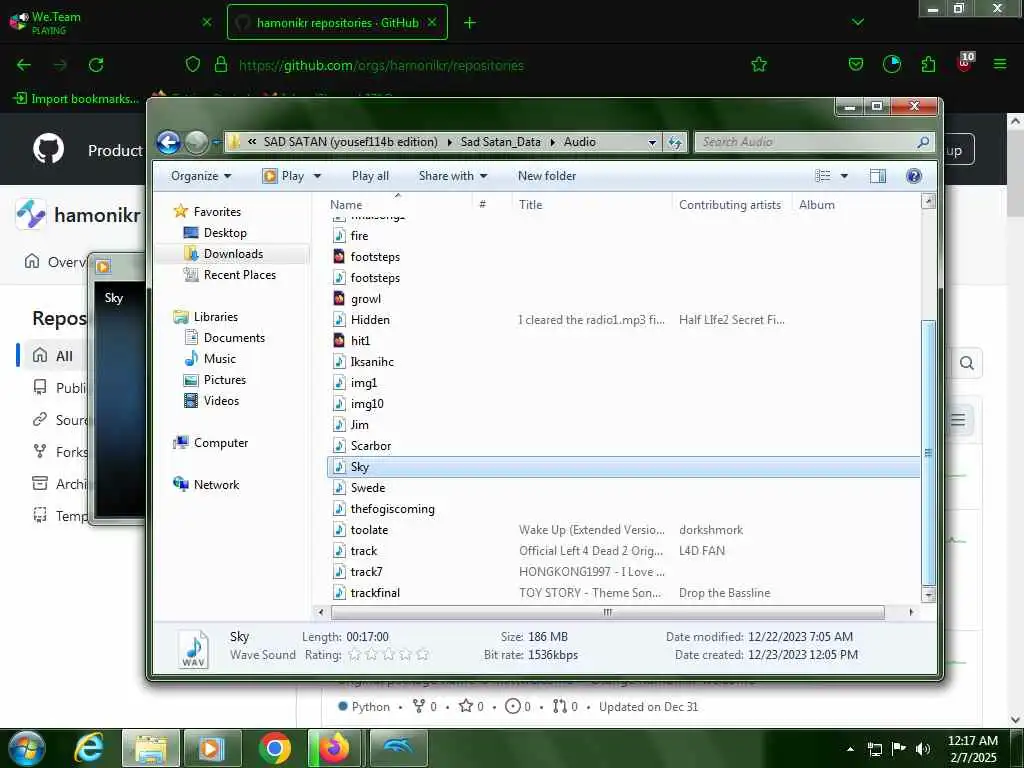Toggle the preview pane icon

coord(878,176)
